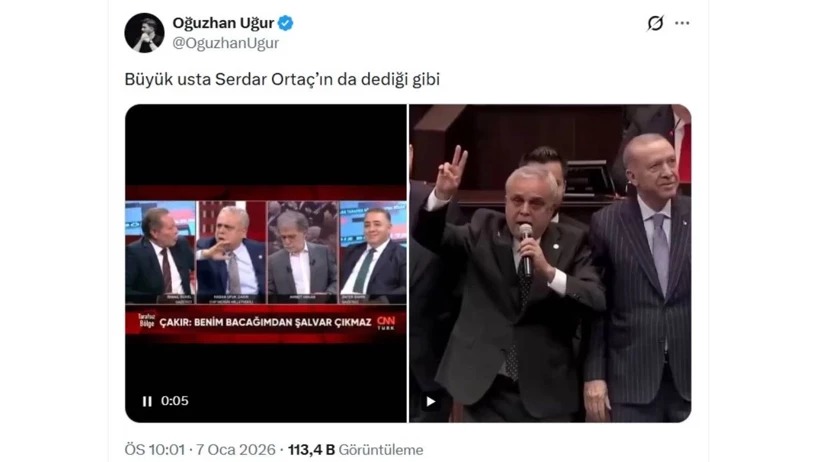Click the blue verified checkmark badge
This screenshot has height=462, width=820.
[x=286, y=23]
